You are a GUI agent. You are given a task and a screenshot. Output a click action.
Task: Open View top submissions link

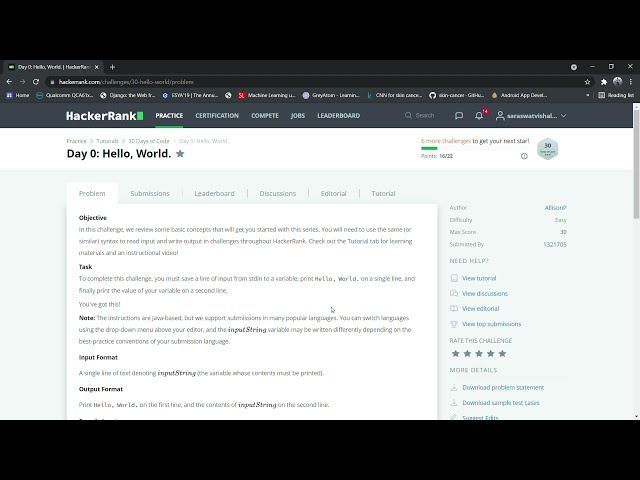(x=491, y=324)
